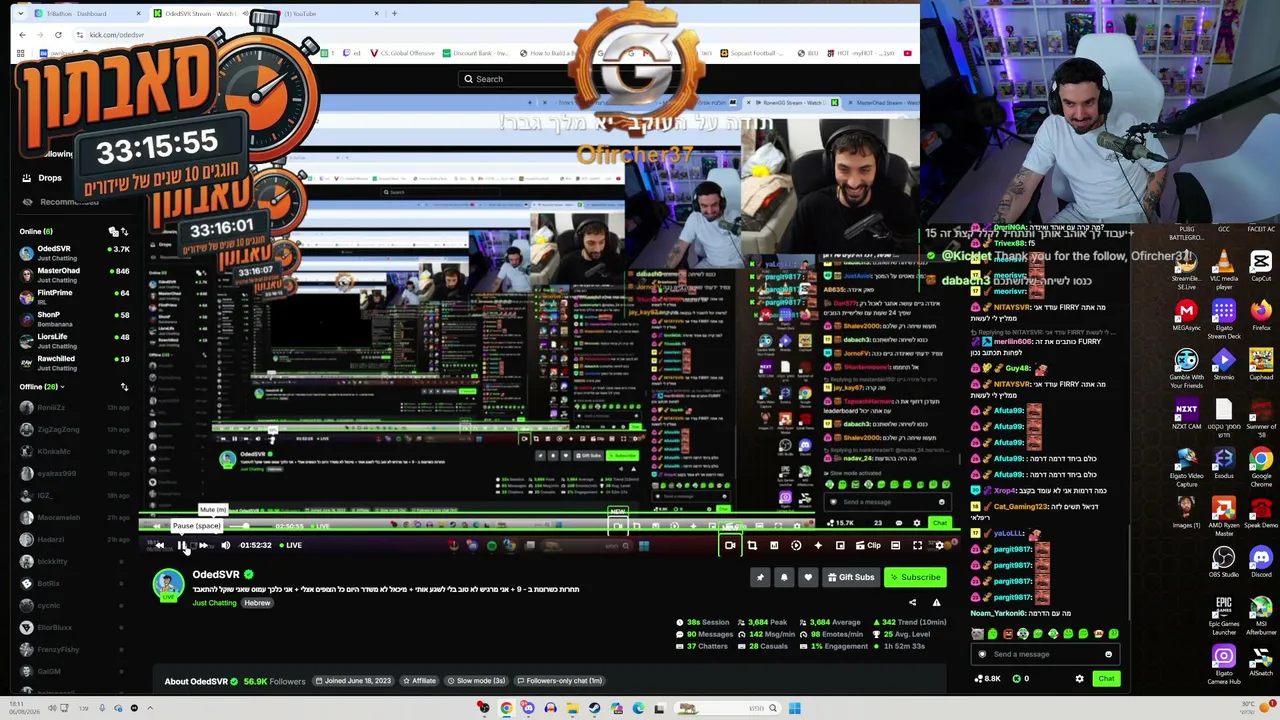The width and height of the screenshot is (1280, 720).
Task: Jump to LIVE in the player bar
Action: click(291, 545)
